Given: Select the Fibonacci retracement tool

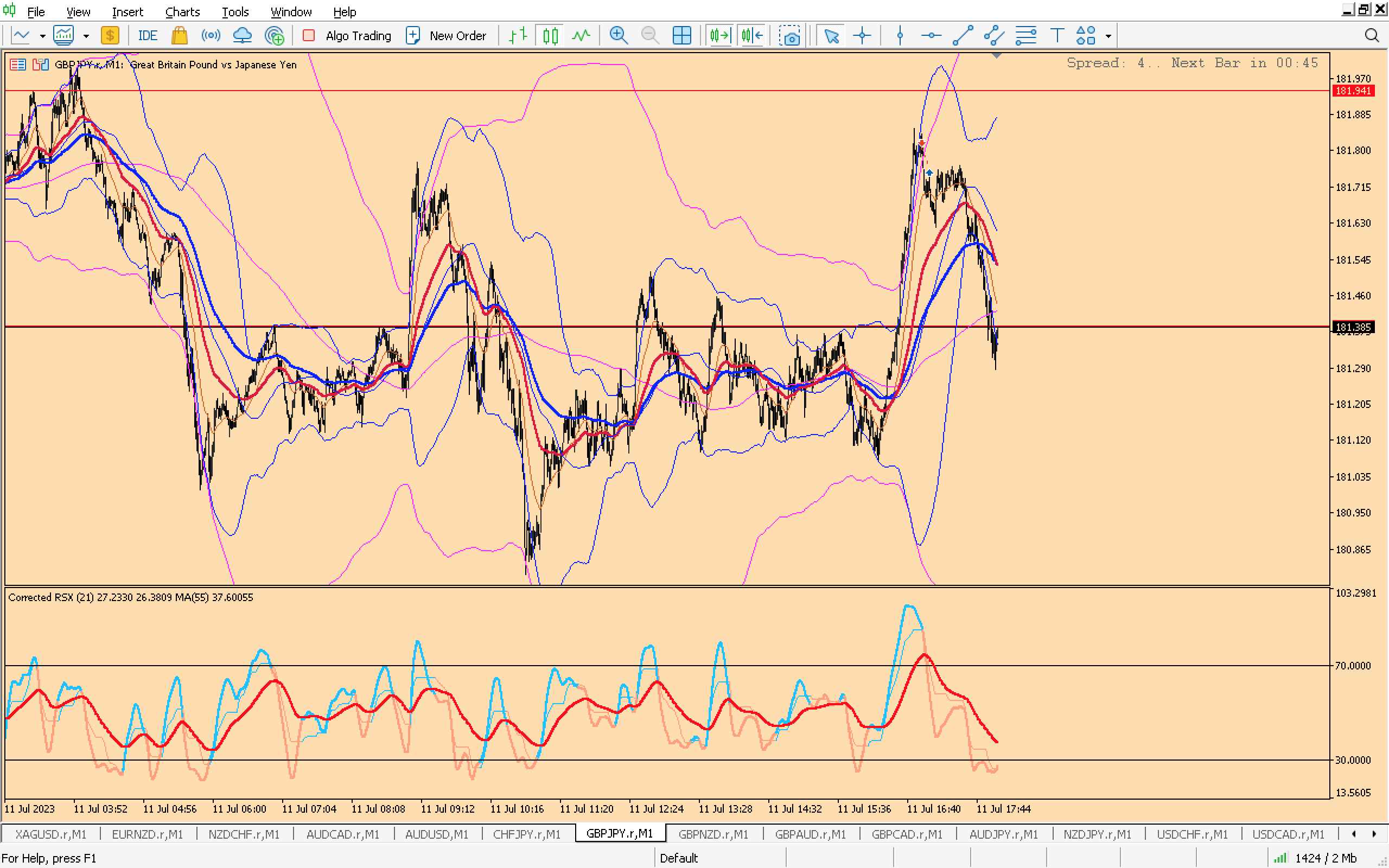Looking at the screenshot, I should pos(1025,36).
